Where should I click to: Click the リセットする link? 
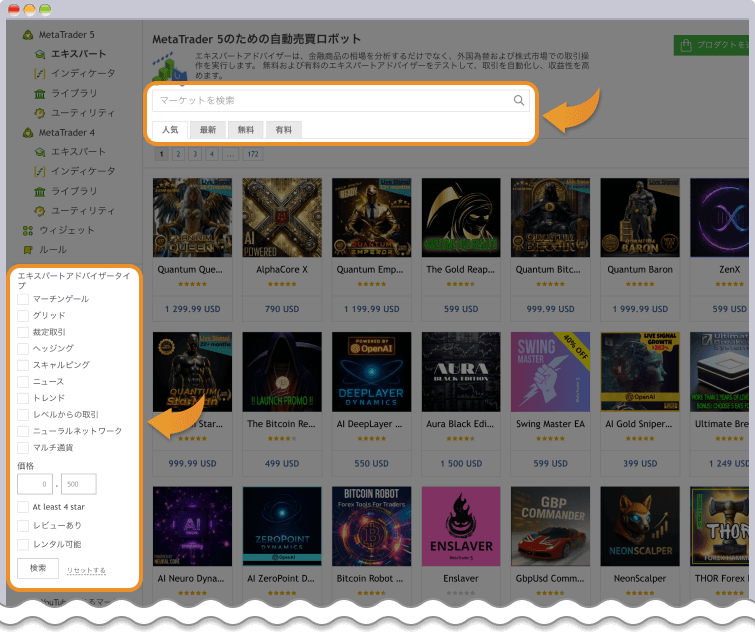tap(86, 570)
